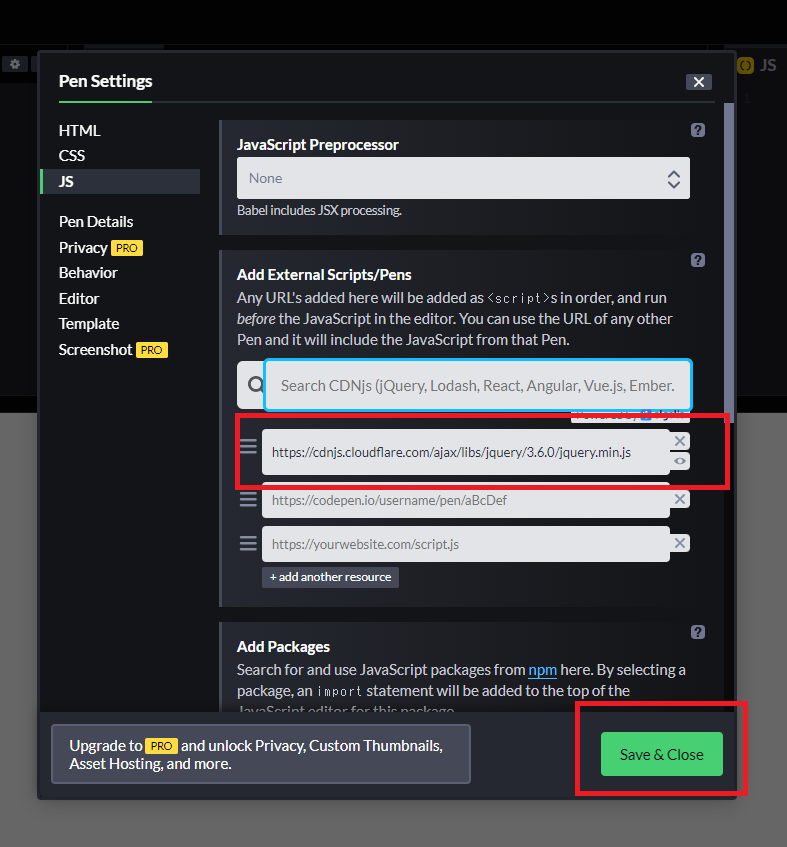Screen dimensions: 787x847
Task: Click '+ add another resource' button
Action: (330, 577)
